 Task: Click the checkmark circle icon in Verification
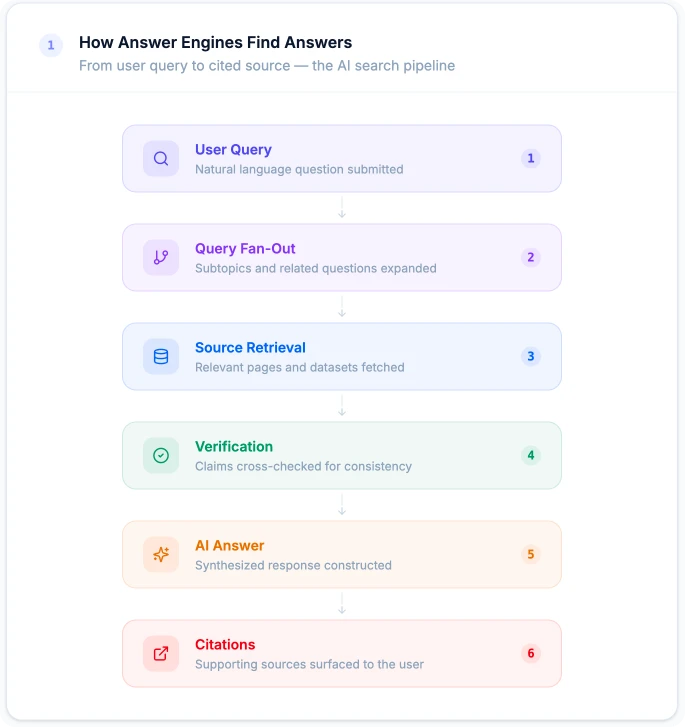tap(161, 455)
